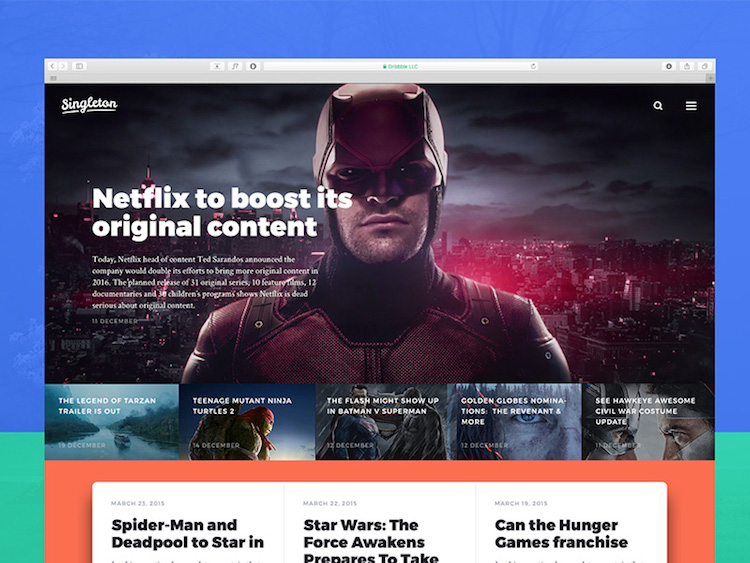
Task: Click the March 19, 2015 date label
Action: point(521,503)
